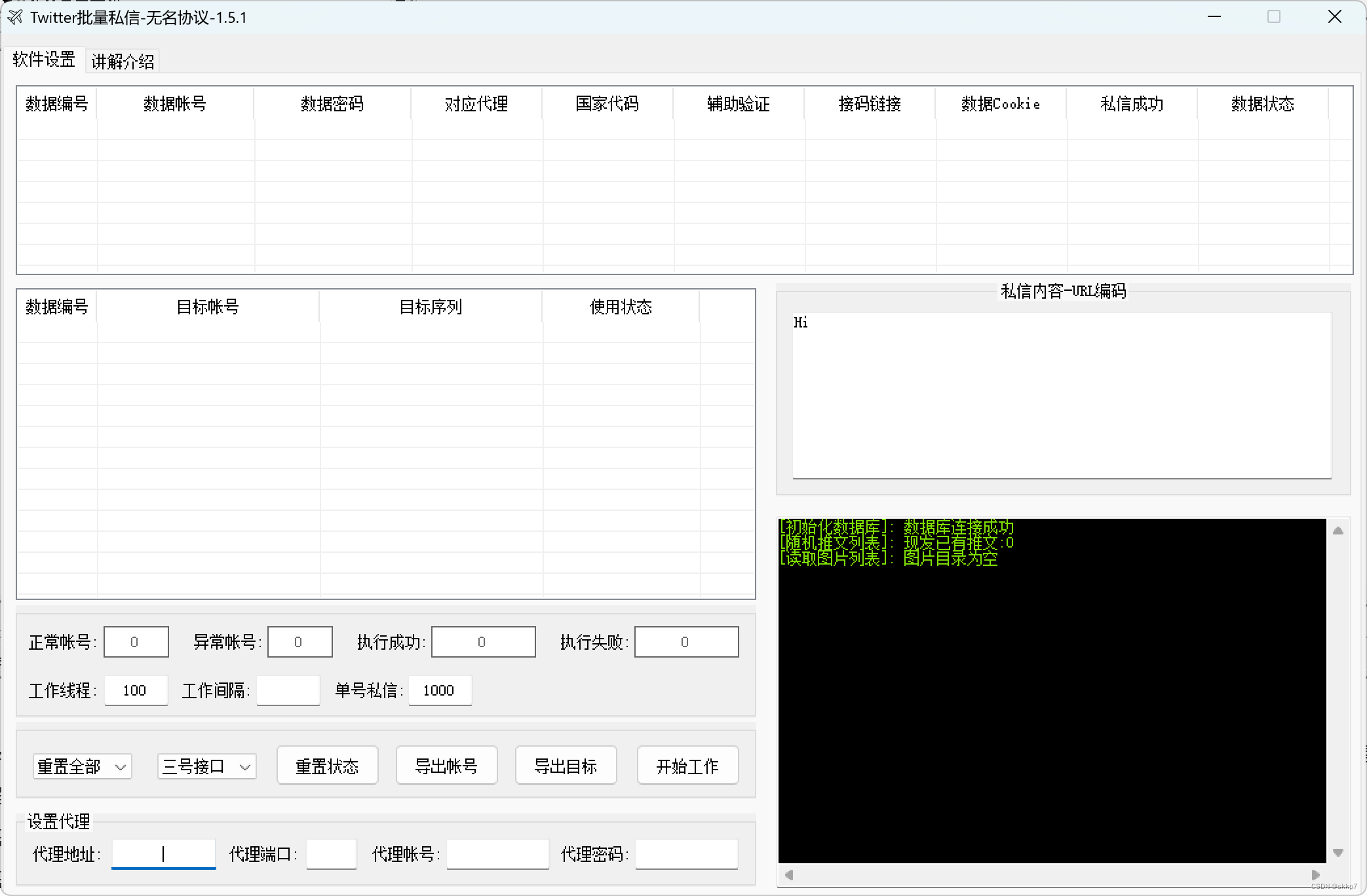The image size is (1367, 896).
Task: Select the 软件设置 tab
Action: 43,60
